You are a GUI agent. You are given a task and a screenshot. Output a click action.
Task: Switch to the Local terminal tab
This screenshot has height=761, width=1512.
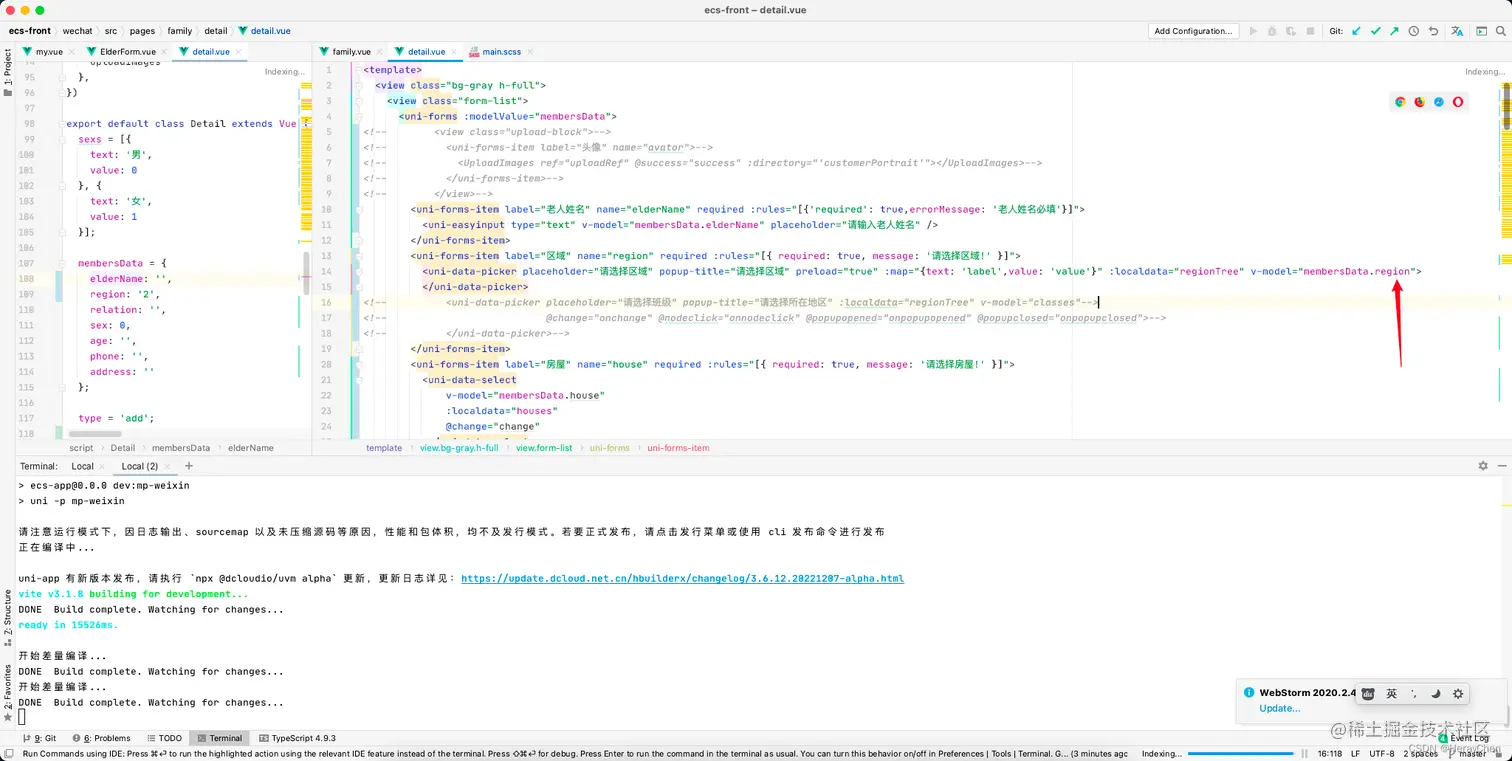coord(82,466)
